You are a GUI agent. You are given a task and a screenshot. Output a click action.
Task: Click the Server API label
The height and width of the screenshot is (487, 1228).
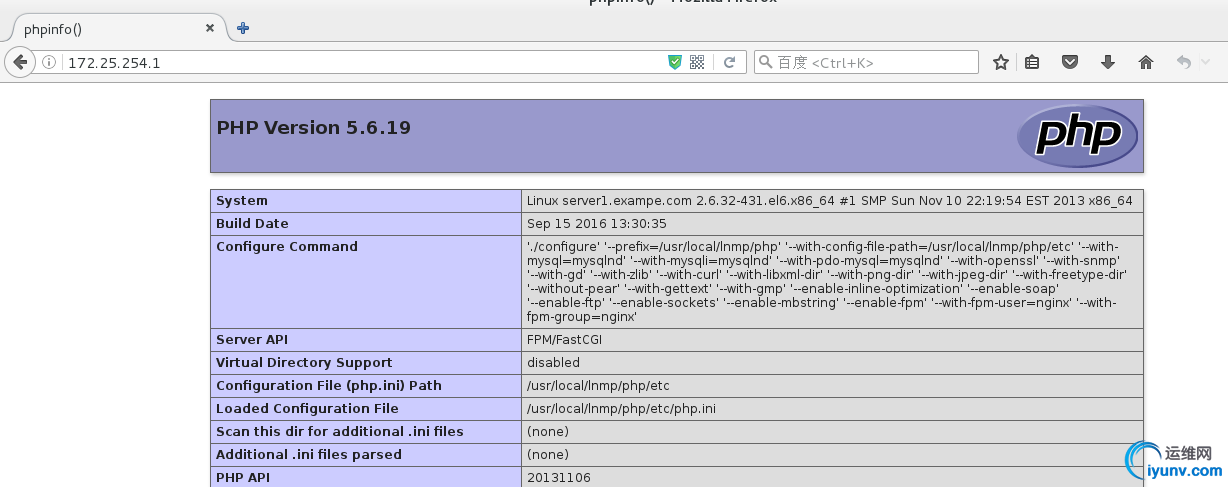click(252, 340)
